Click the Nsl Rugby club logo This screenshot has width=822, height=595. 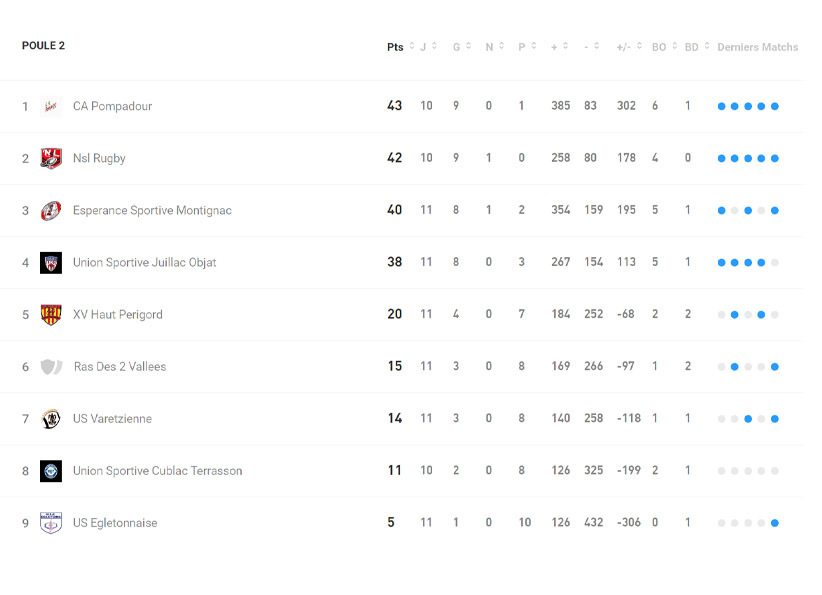coord(51,158)
